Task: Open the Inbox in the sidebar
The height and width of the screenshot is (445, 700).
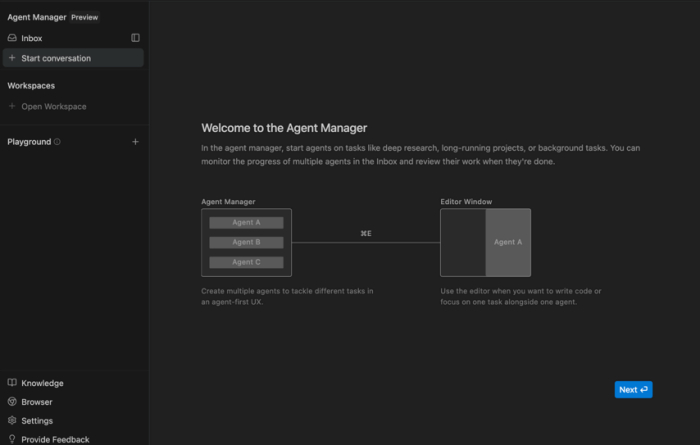Action: pos(31,38)
